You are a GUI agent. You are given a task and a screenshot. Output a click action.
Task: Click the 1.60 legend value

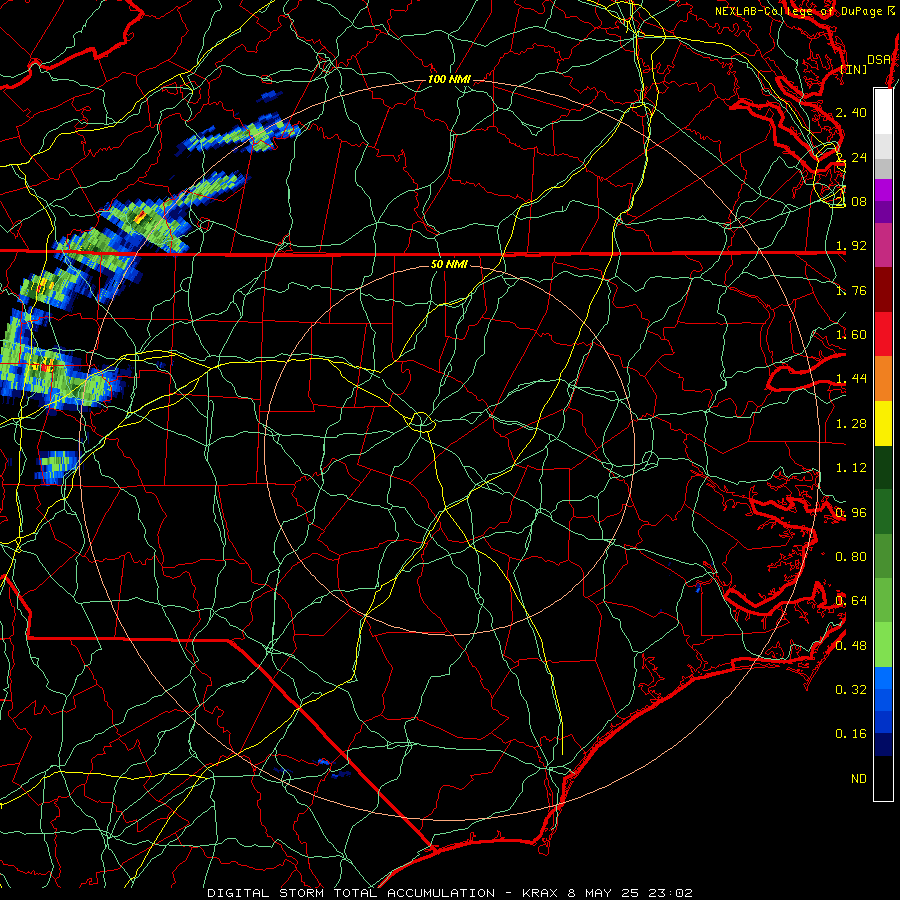[x=851, y=335]
